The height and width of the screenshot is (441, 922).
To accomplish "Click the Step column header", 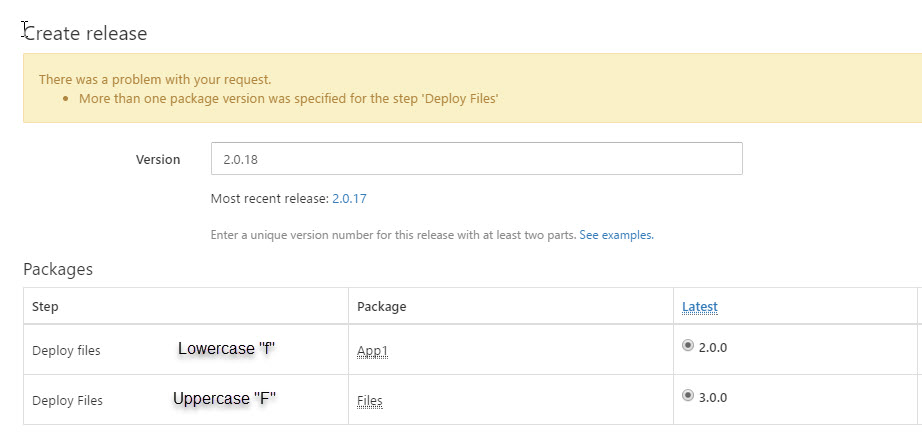I will (45, 306).
